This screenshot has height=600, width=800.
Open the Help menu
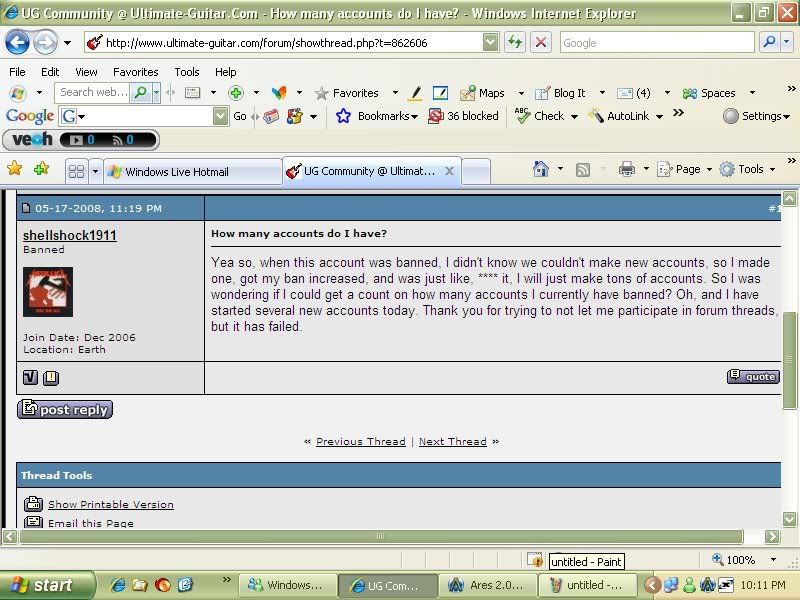(226, 72)
